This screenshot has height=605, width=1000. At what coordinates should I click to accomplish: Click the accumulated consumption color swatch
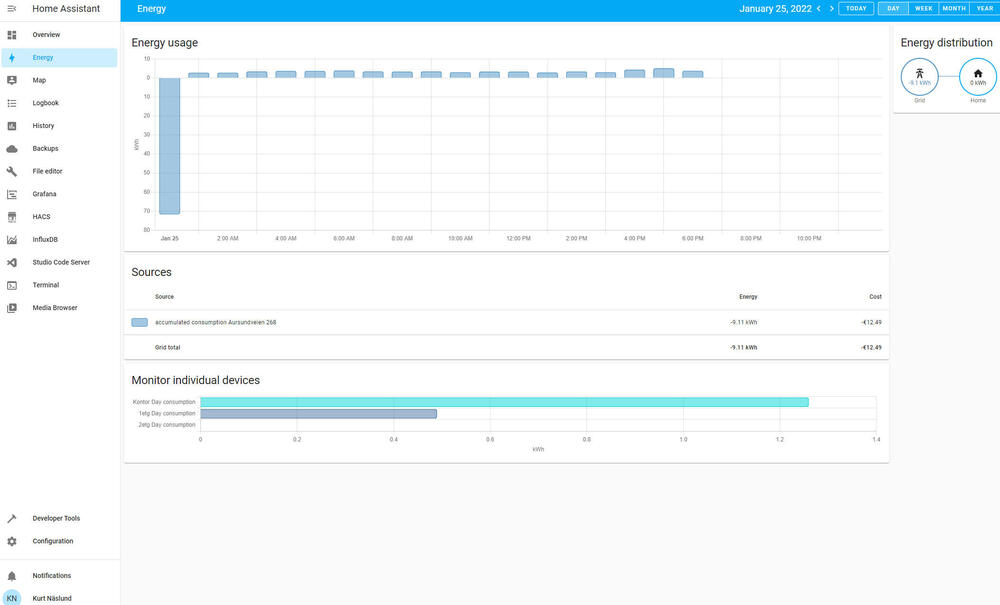(139, 322)
